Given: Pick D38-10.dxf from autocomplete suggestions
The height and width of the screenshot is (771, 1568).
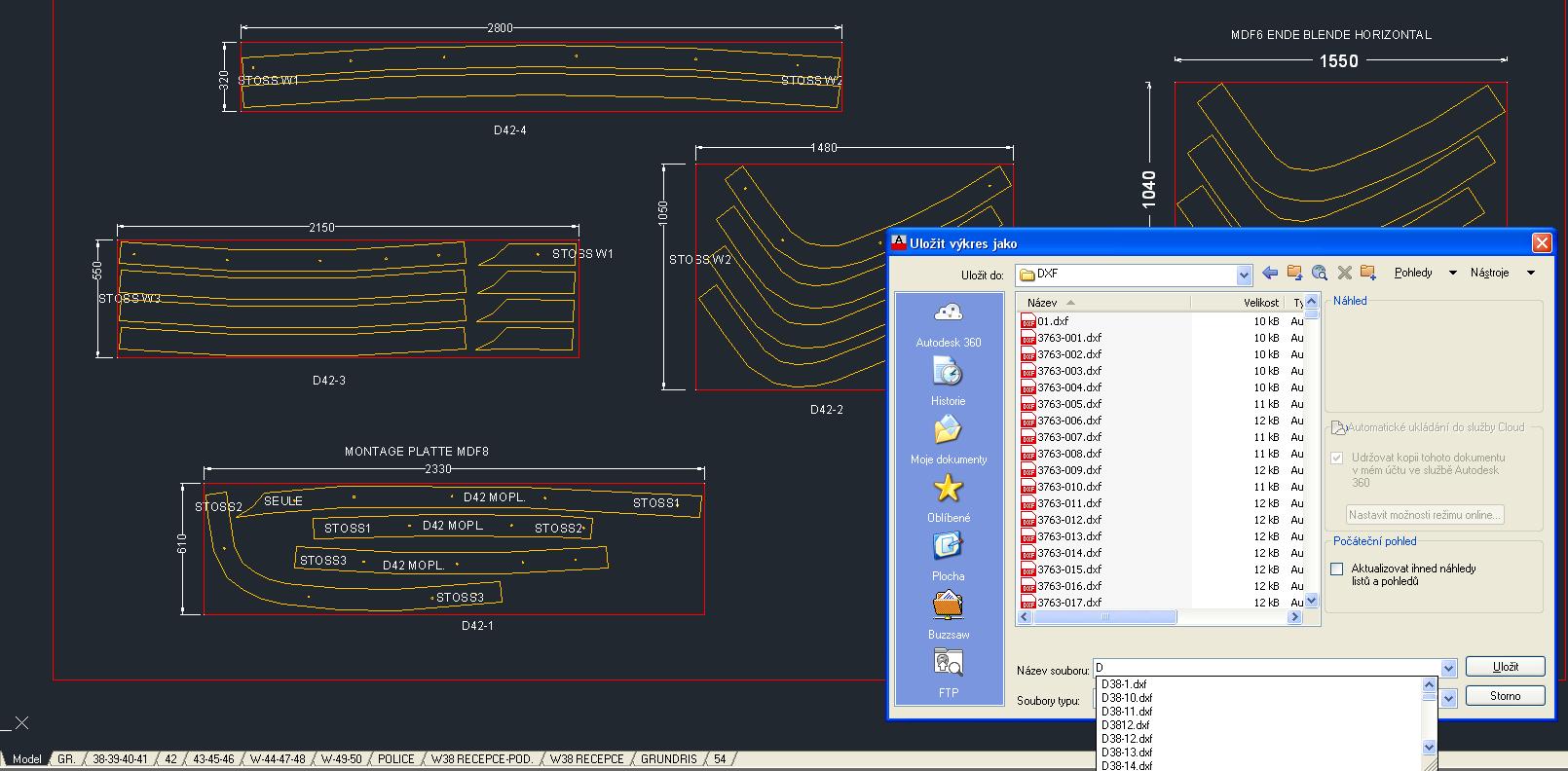Looking at the screenshot, I should [x=1127, y=698].
